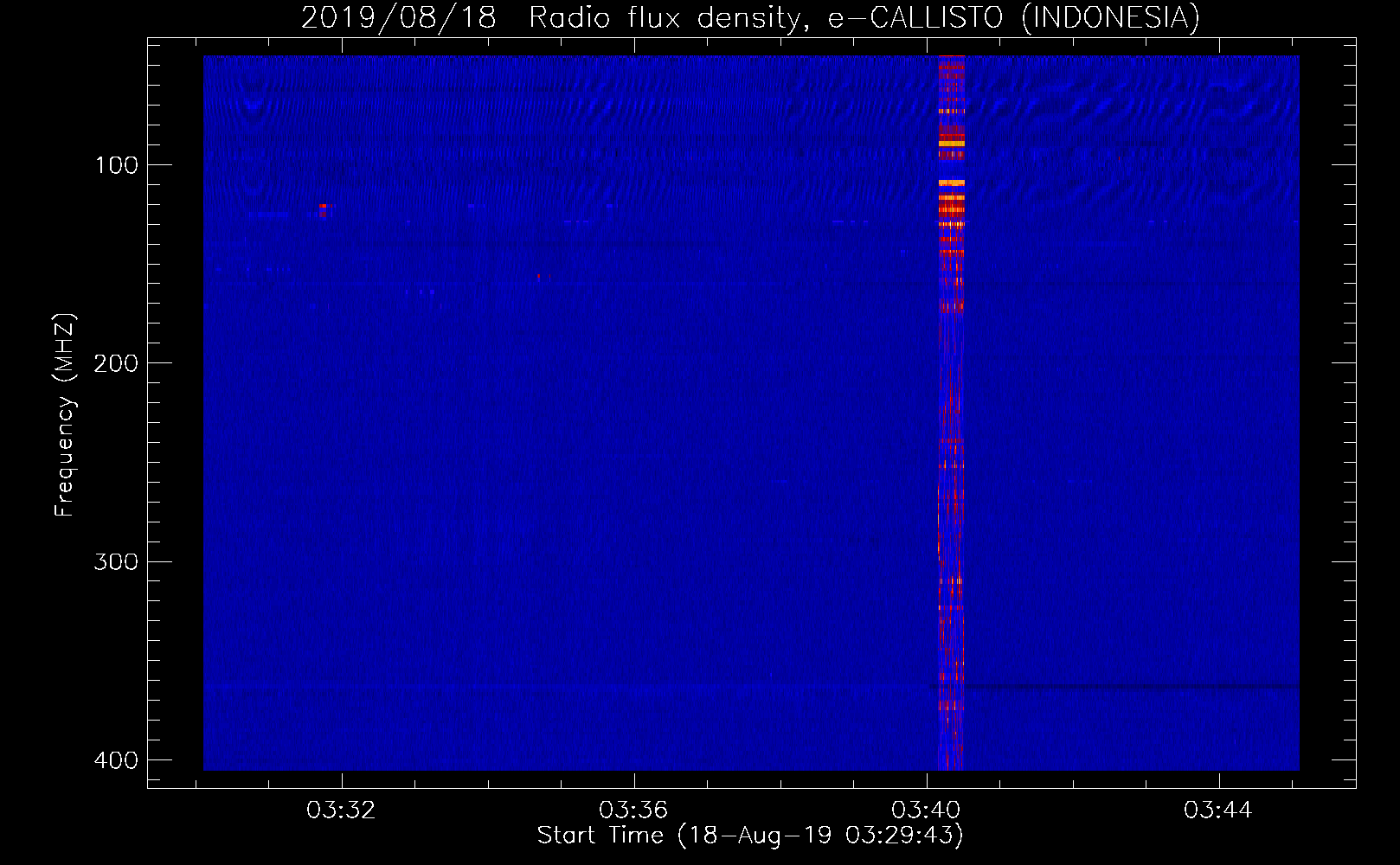Click the 200 frequency tick label
Screen dimensions: 1400x865
point(116,363)
